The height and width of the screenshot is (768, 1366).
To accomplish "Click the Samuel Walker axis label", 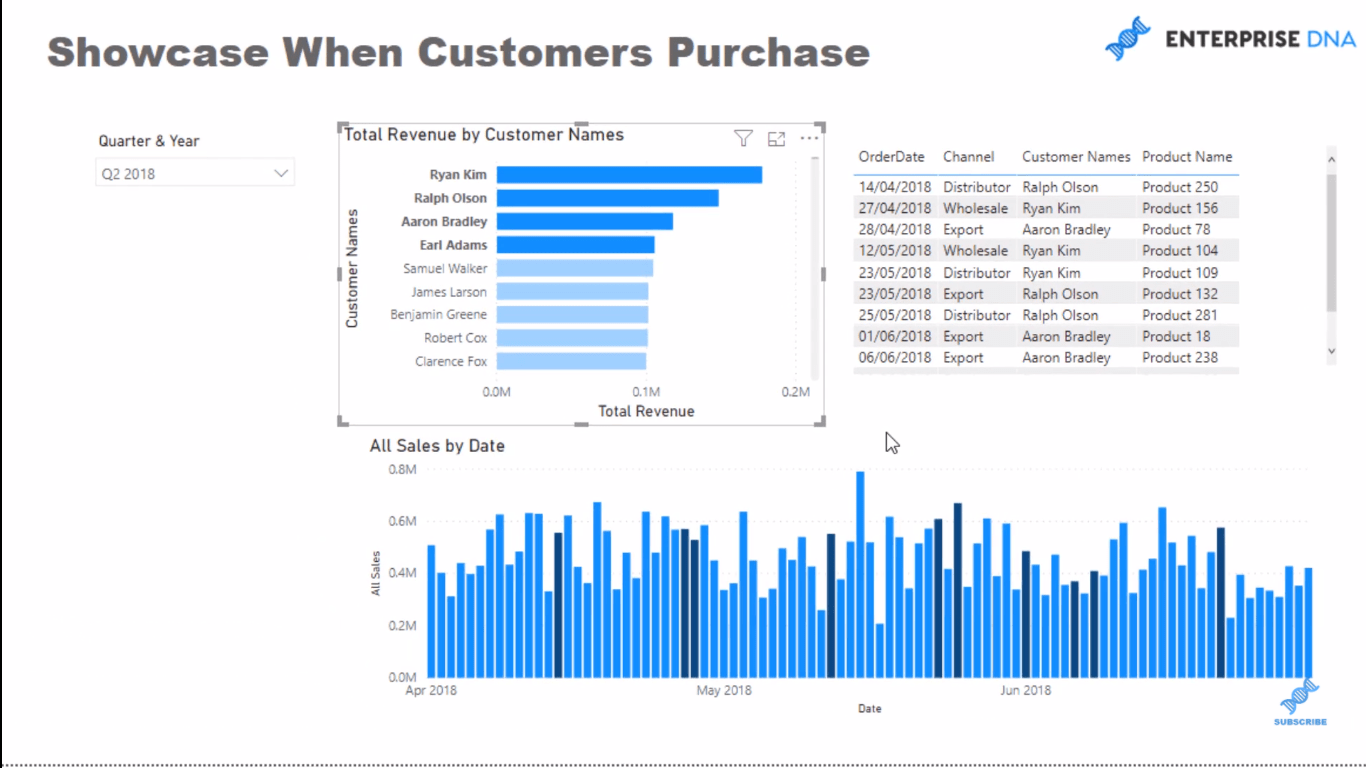I will (445, 268).
